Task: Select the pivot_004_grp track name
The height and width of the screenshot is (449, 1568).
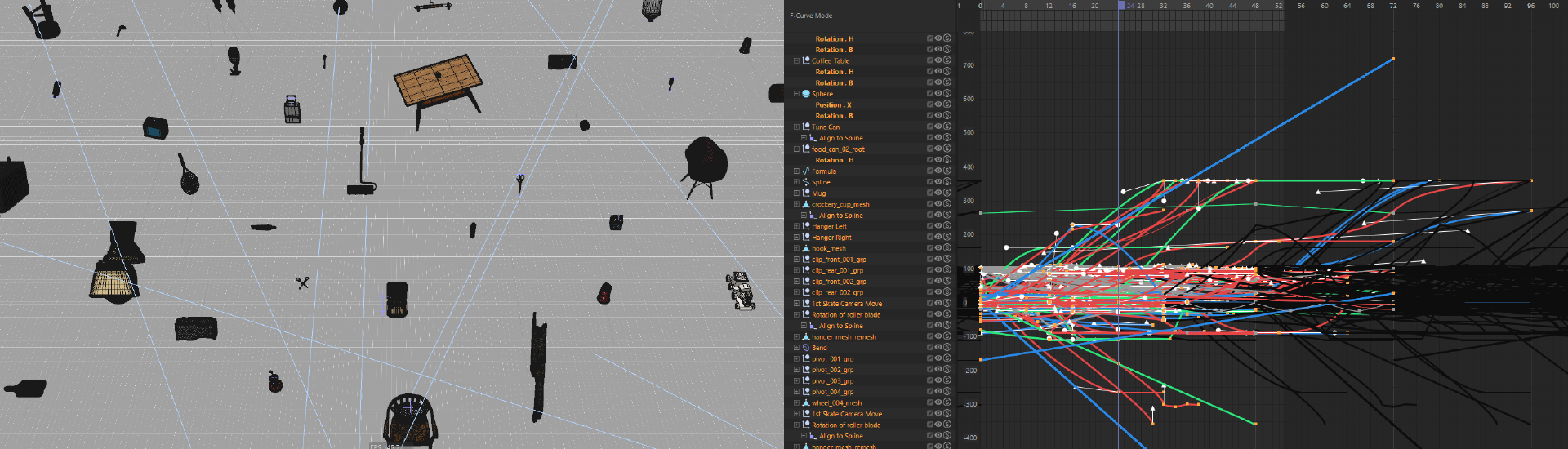Action: tap(832, 392)
